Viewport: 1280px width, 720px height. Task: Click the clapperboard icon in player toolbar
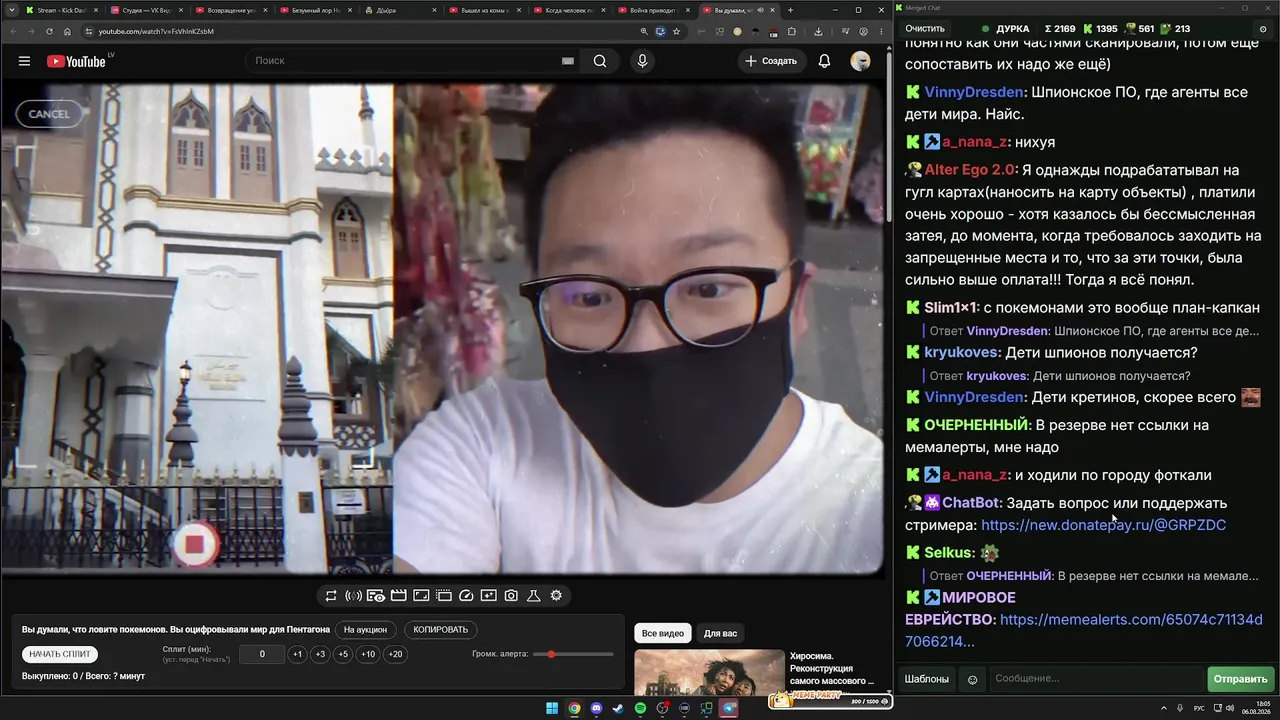(x=398, y=596)
